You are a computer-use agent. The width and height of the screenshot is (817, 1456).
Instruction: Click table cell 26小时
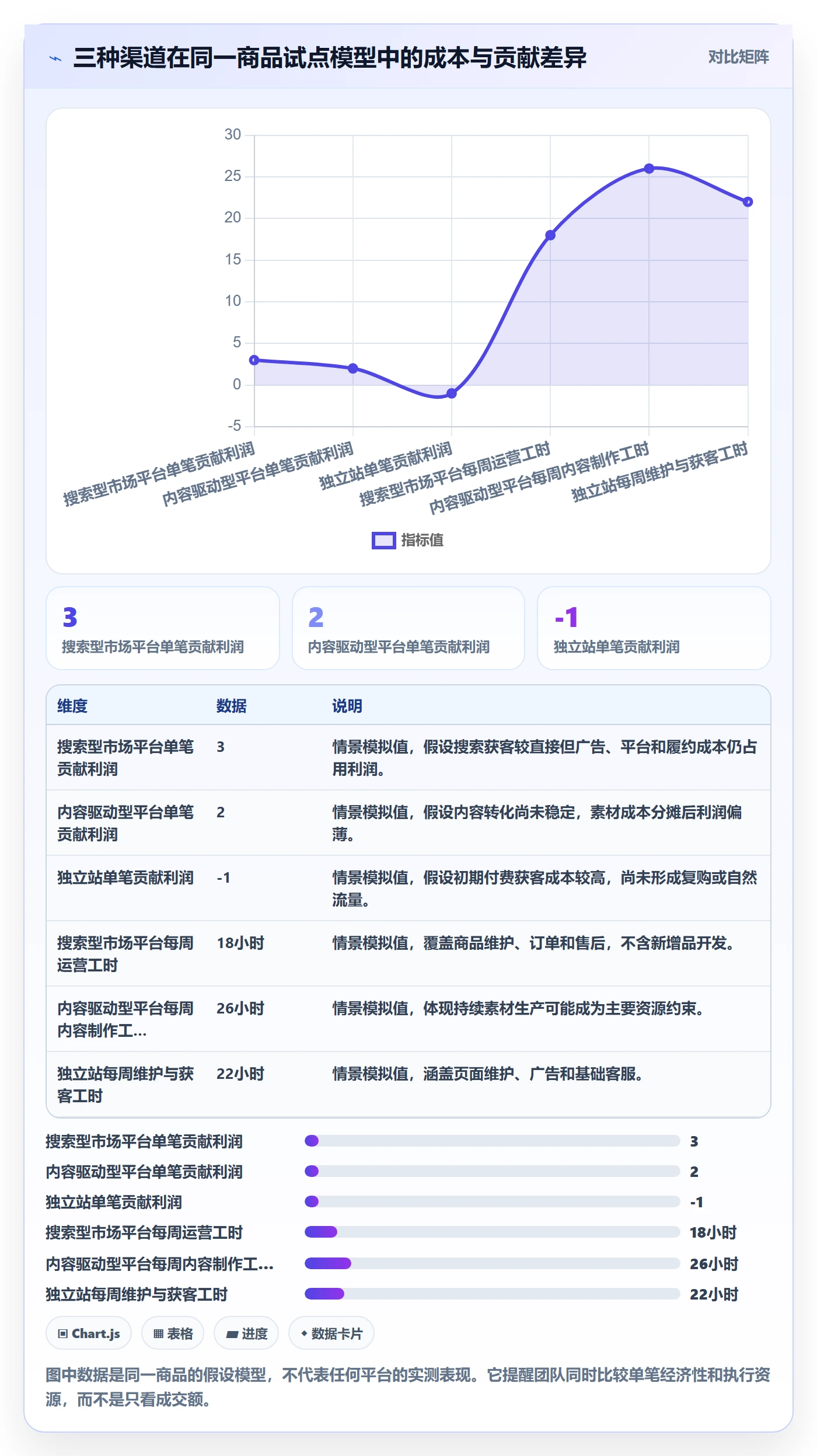[240, 1008]
